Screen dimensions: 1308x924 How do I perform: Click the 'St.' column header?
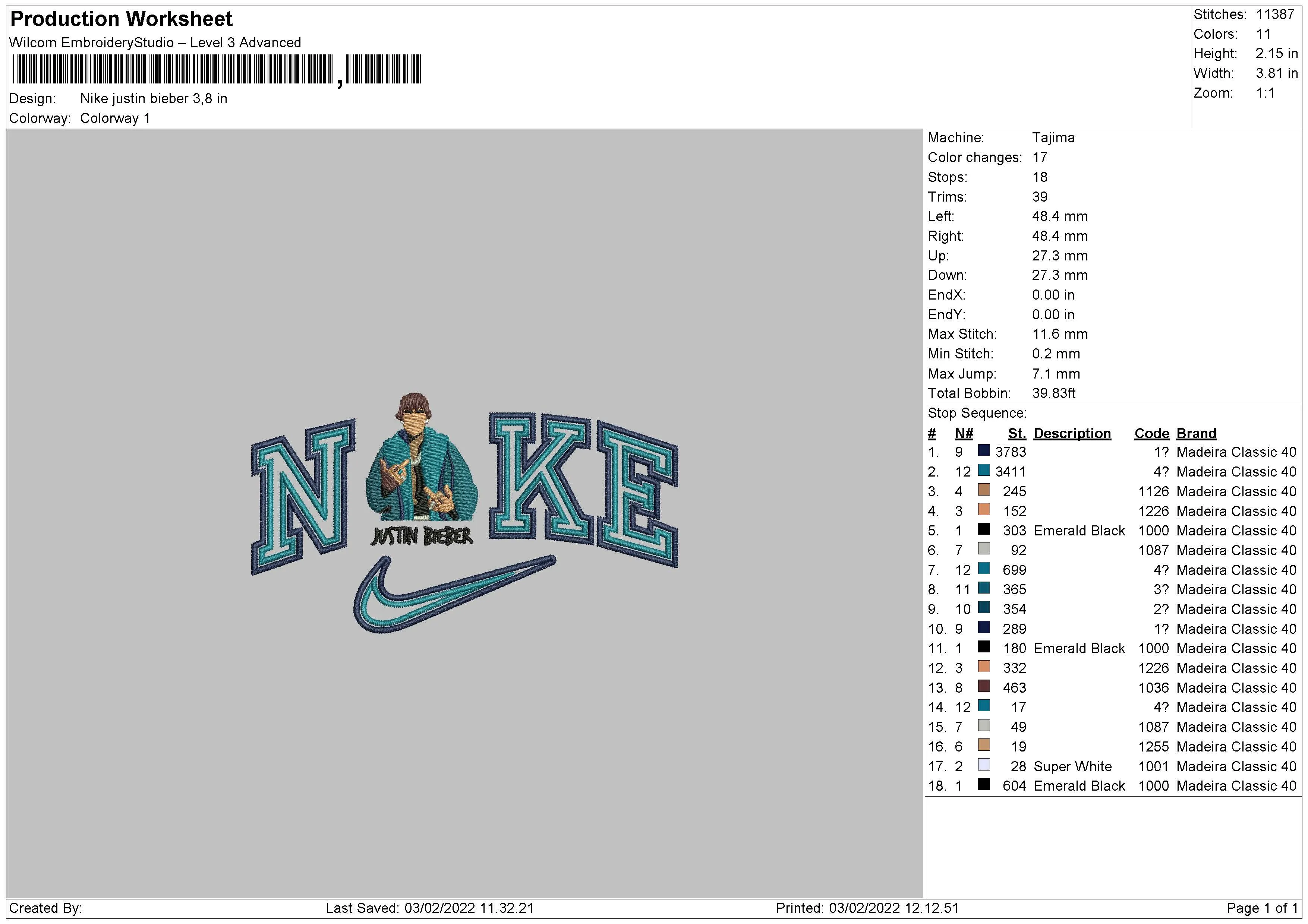coord(1017,434)
